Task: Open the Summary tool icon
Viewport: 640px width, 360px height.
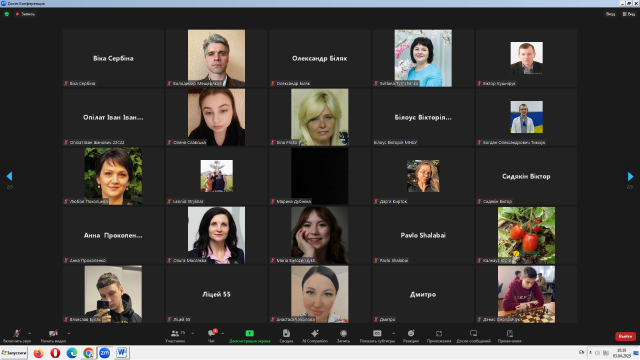Action: click(x=286, y=336)
